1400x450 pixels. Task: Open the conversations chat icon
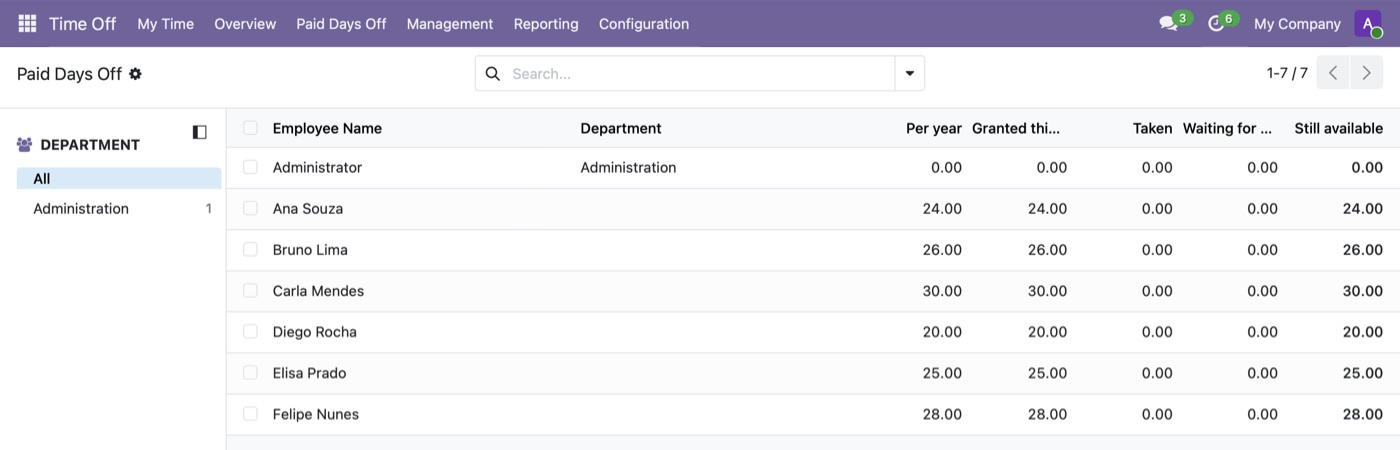(x=1168, y=23)
